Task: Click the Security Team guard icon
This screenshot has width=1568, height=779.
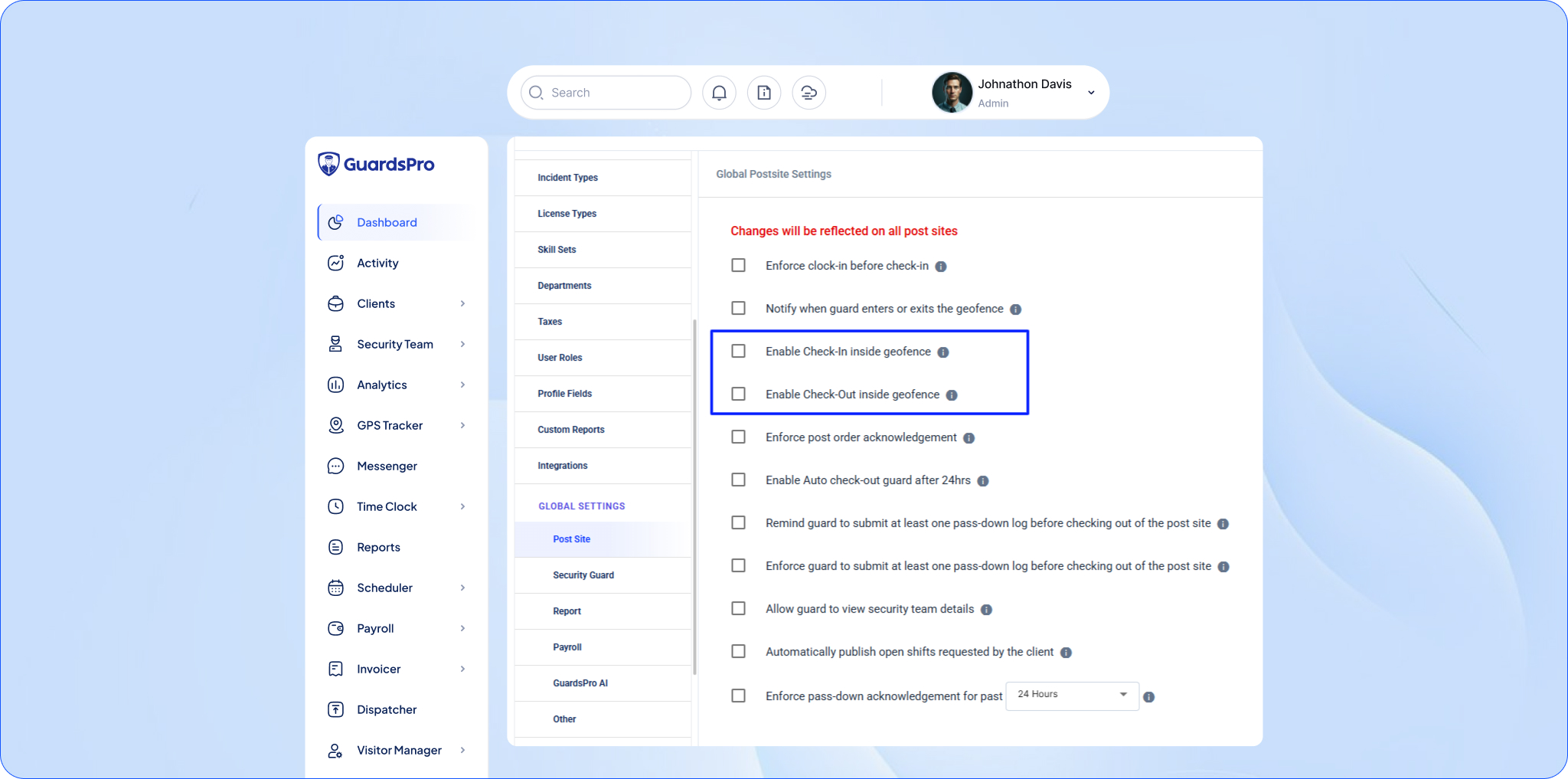Action: [x=335, y=344]
